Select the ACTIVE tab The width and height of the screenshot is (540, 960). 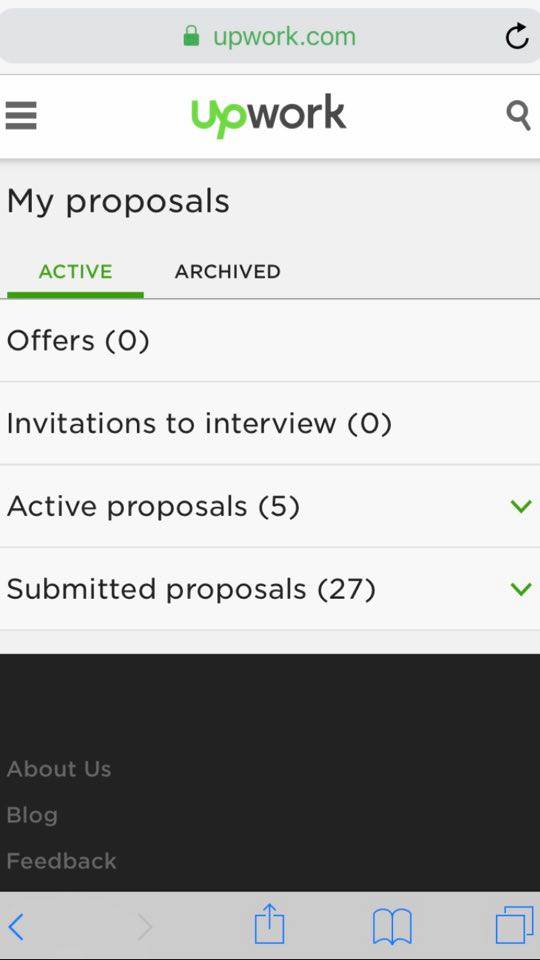click(x=75, y=271)
